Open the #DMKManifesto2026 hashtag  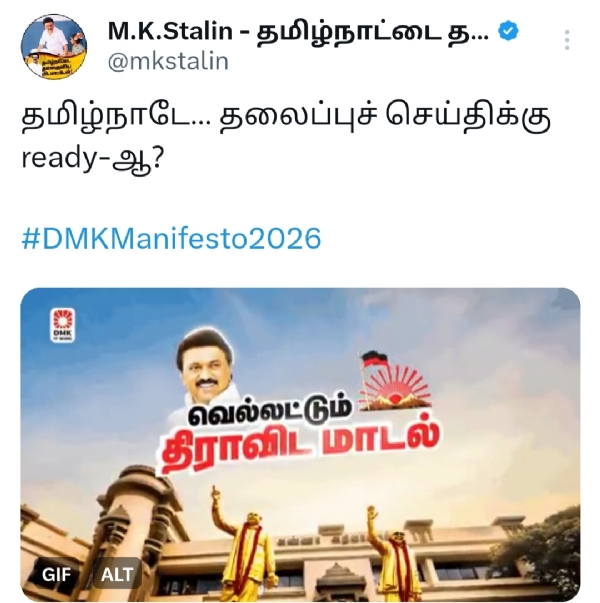tap(171, 238)
